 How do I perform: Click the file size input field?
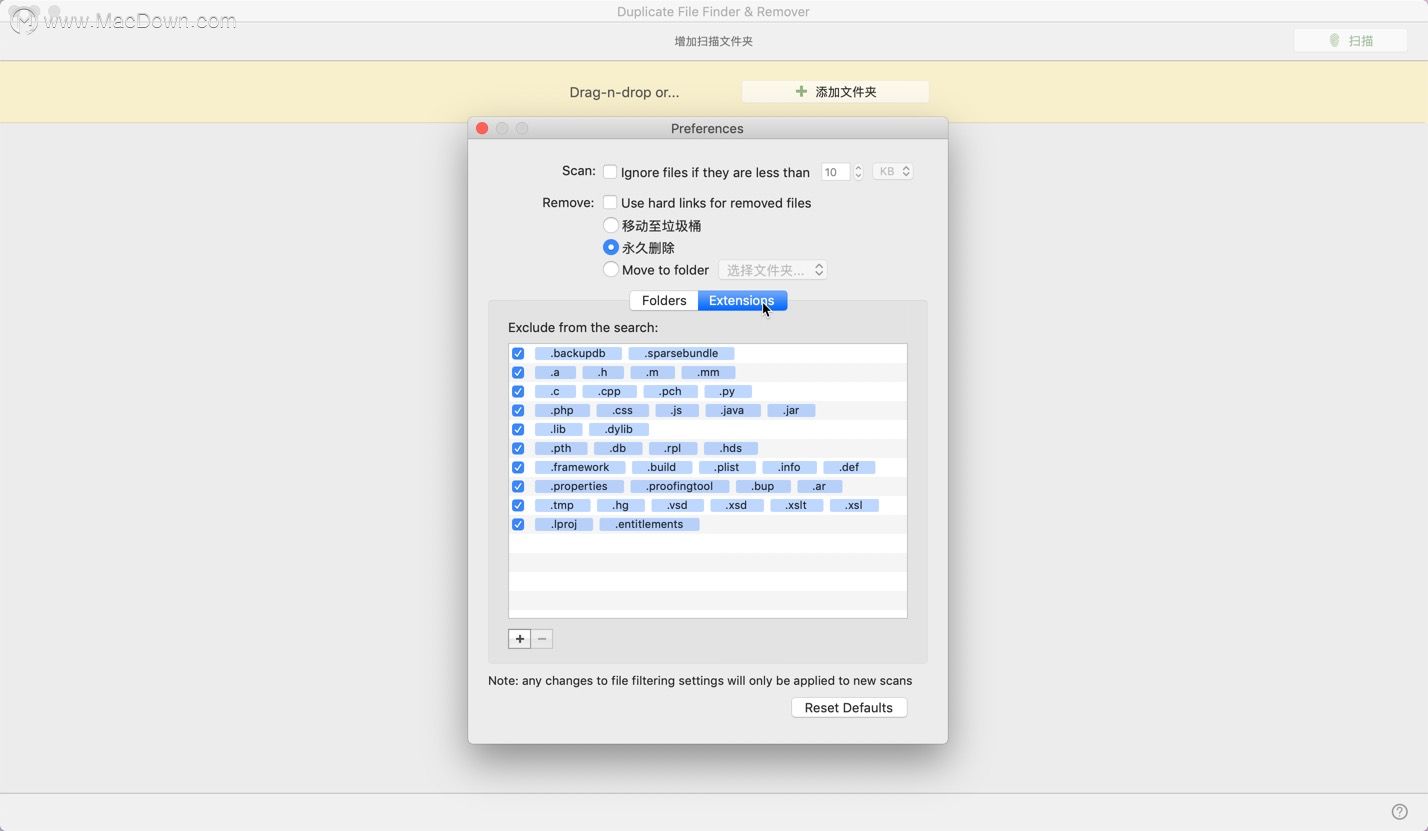(836, 172)
